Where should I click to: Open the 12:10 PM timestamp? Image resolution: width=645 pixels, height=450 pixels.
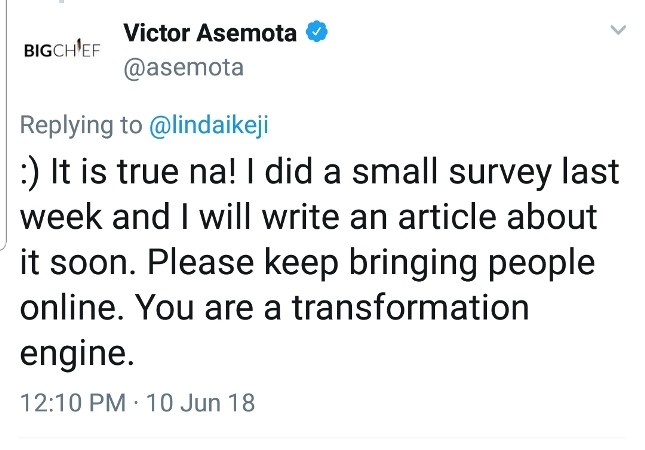click(x=73, y=402)
